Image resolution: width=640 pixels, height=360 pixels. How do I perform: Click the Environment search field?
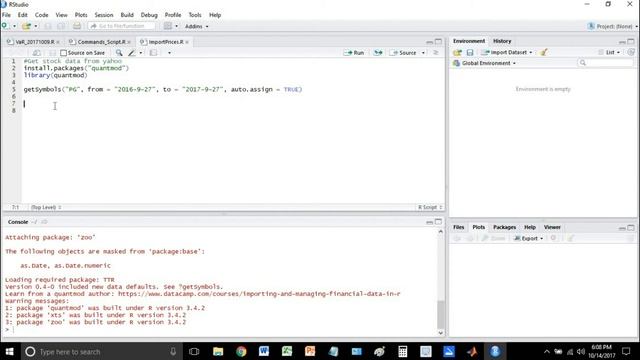[x=606, y=63]
